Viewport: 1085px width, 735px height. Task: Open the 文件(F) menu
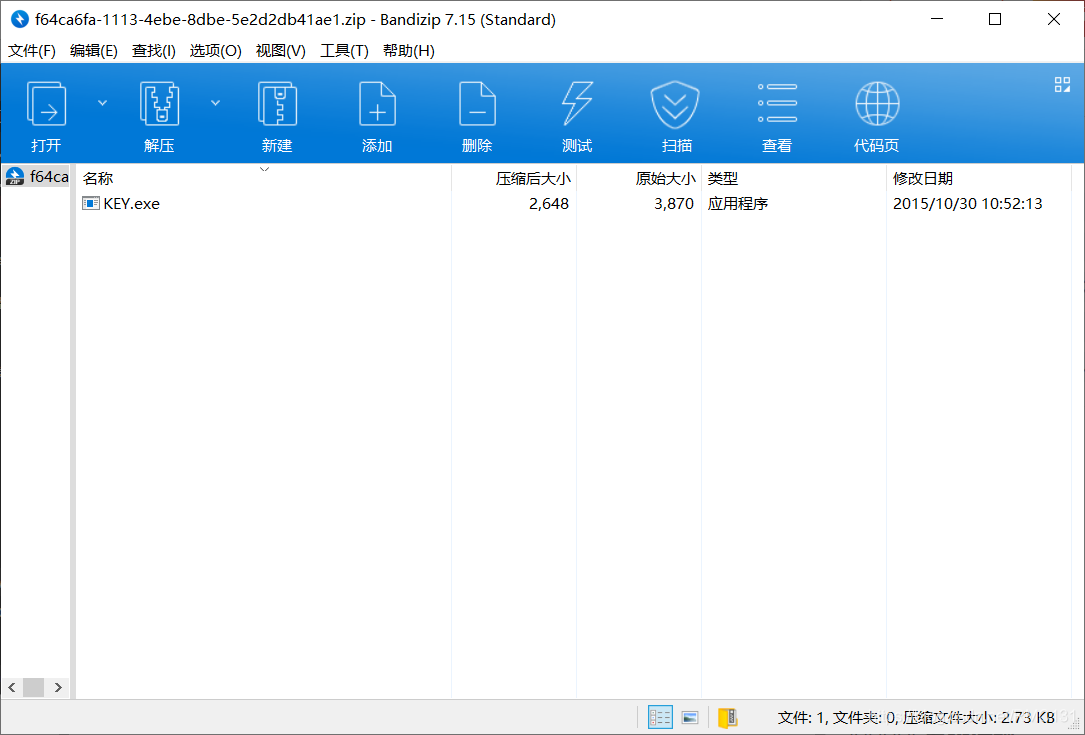point(32,51)
